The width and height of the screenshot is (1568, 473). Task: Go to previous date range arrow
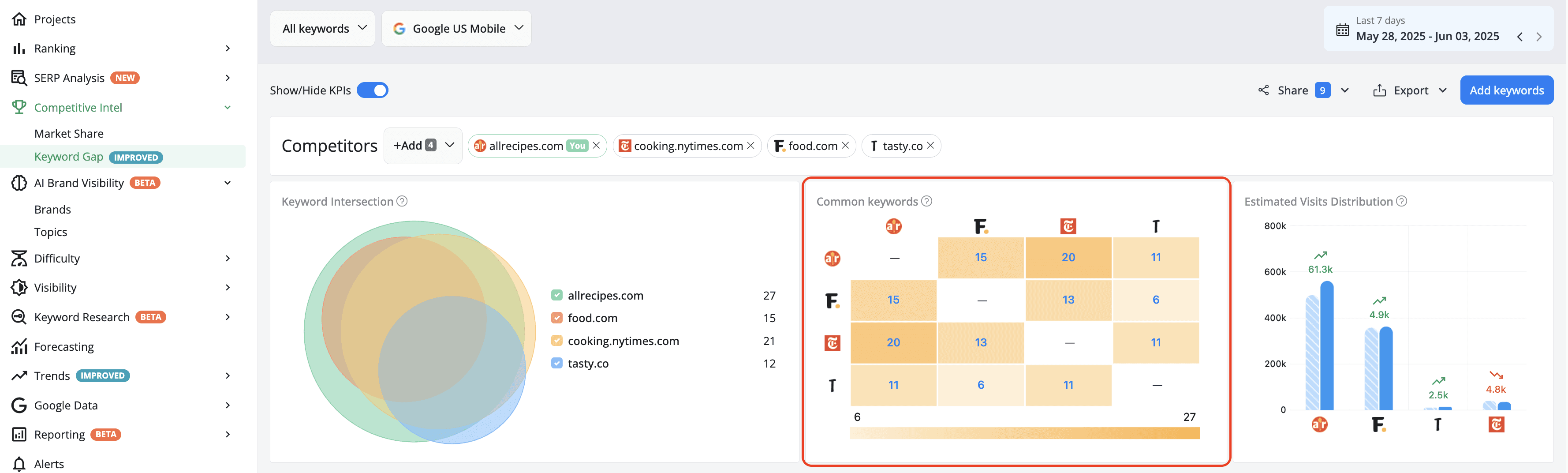click(x=1520, y=37)
